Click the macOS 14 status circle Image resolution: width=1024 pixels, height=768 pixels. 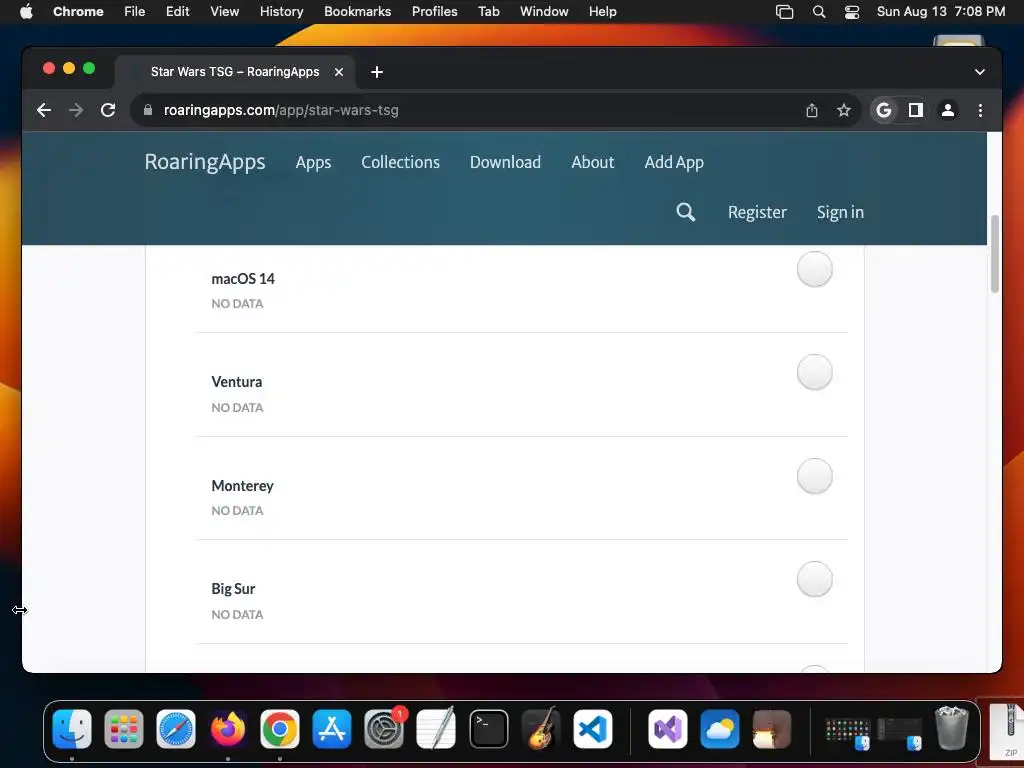click(x=814, y=269)
